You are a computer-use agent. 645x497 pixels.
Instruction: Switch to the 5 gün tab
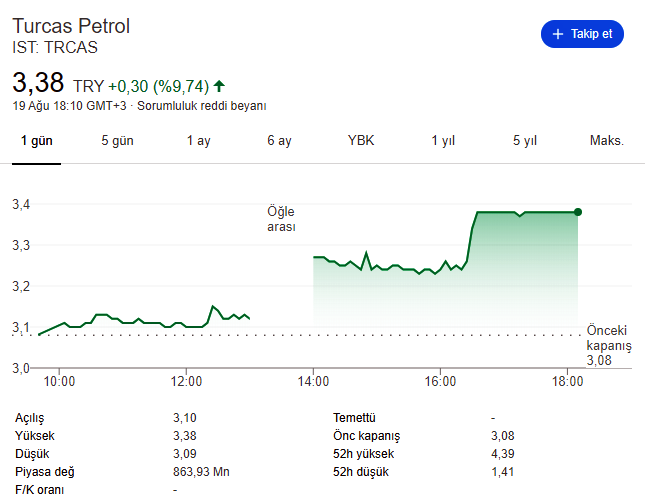(x=117, y=141)
